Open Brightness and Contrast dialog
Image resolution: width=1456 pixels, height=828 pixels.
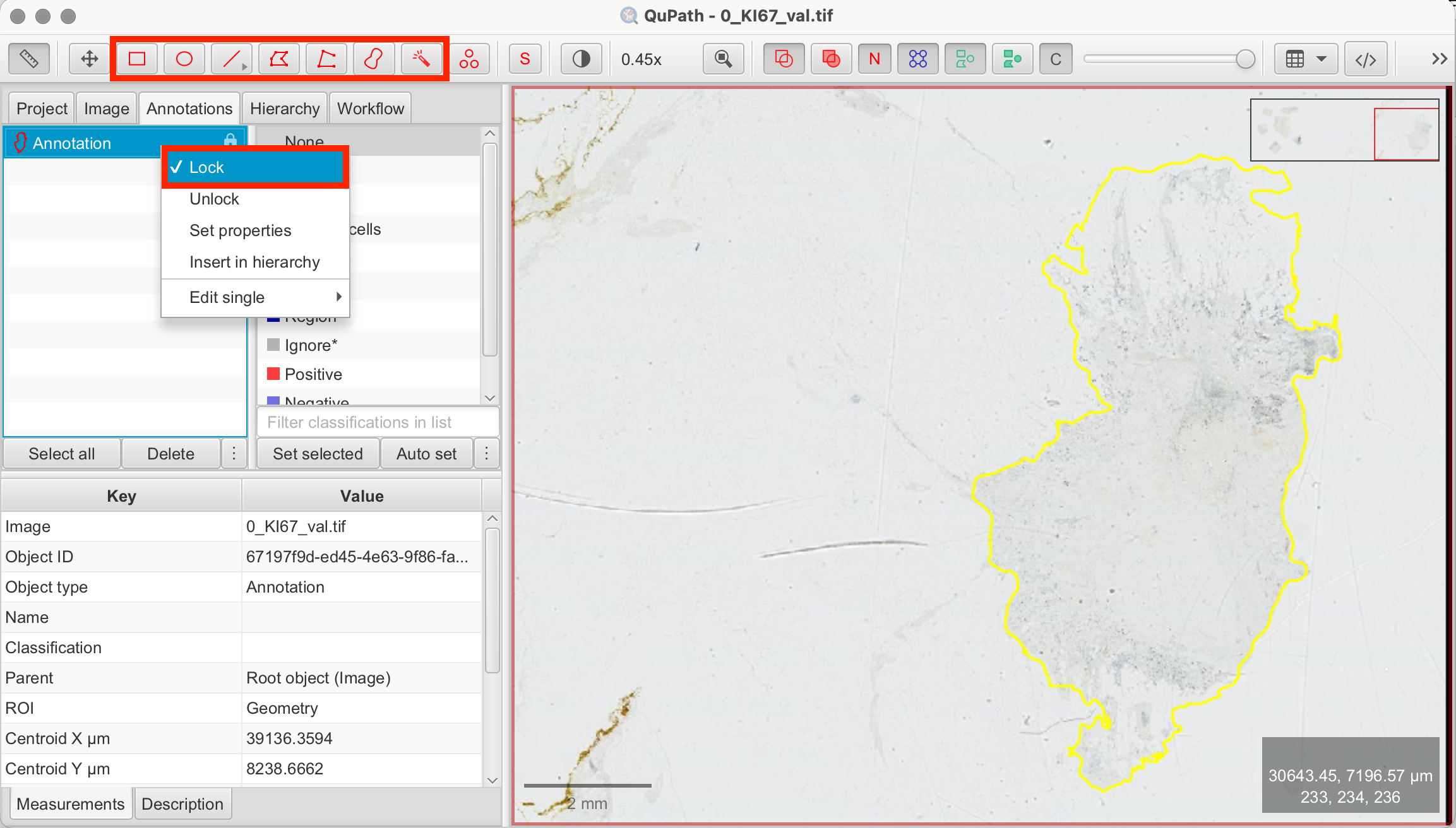coord(581,59)
